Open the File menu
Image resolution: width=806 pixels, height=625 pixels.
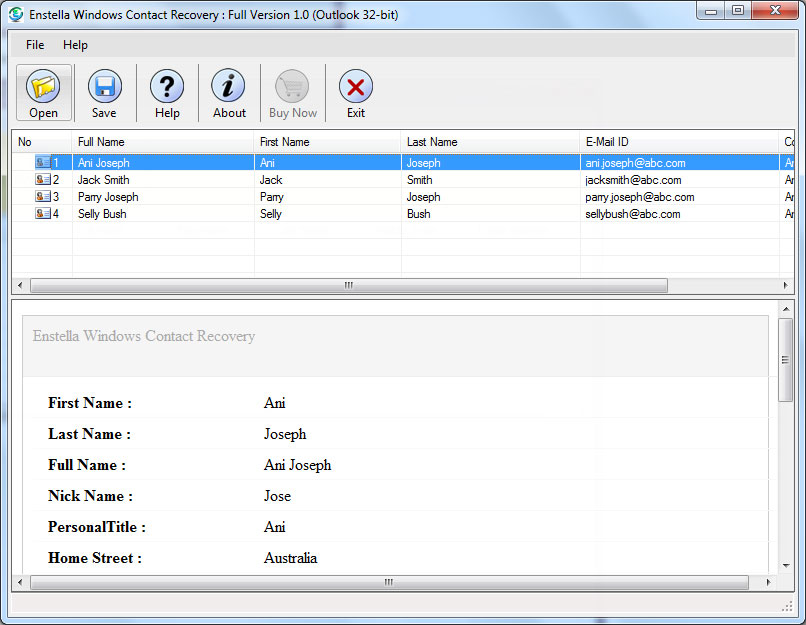pos(35,45)
